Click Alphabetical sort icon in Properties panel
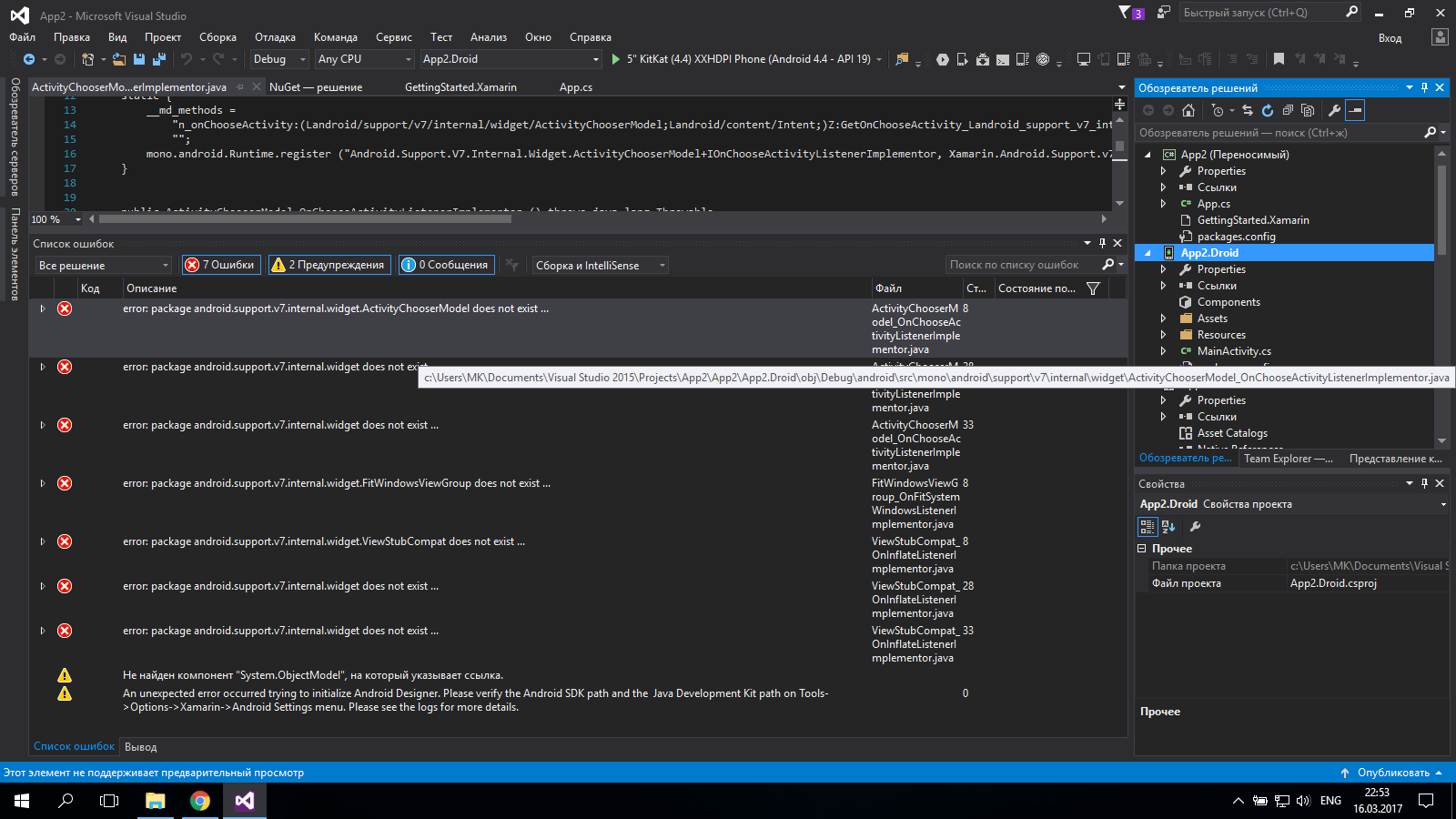1456x819 pixels. click(1168, 526)
